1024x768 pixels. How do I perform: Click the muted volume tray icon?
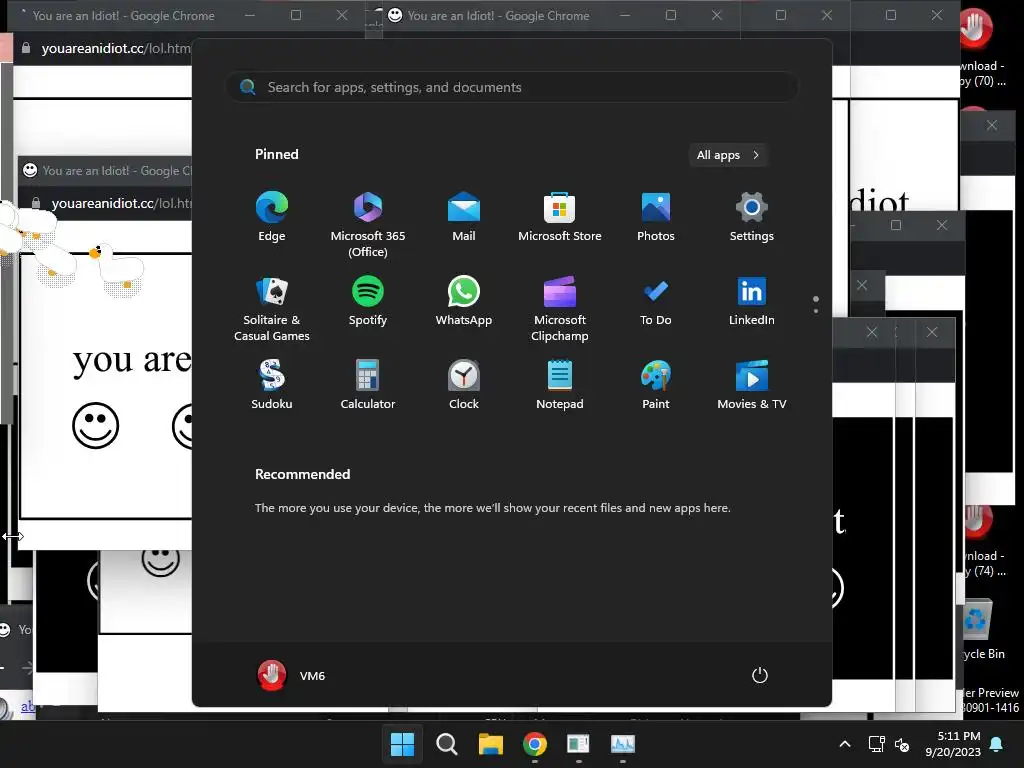(902, 744)
